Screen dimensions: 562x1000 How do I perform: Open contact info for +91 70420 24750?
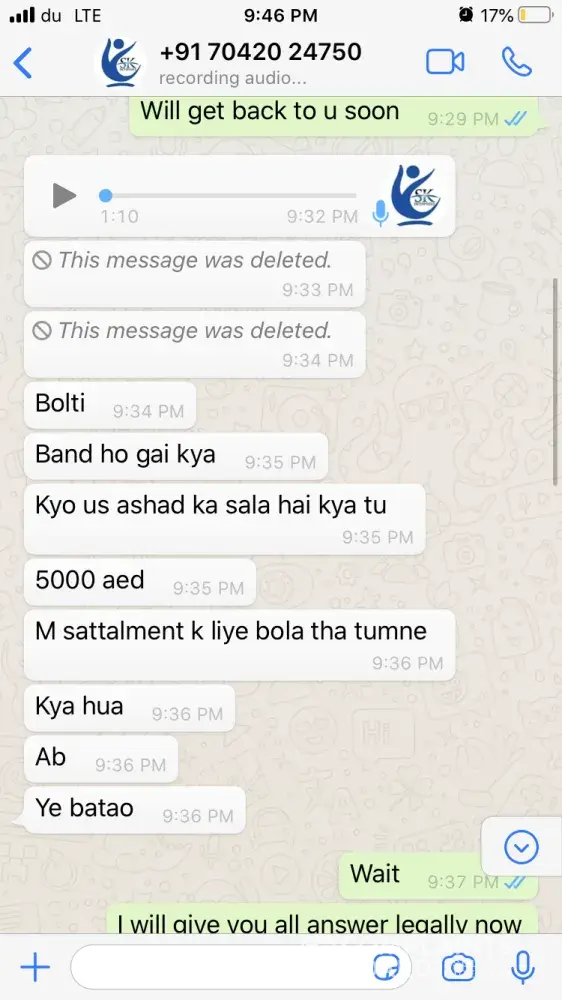[x=260, y=52]
